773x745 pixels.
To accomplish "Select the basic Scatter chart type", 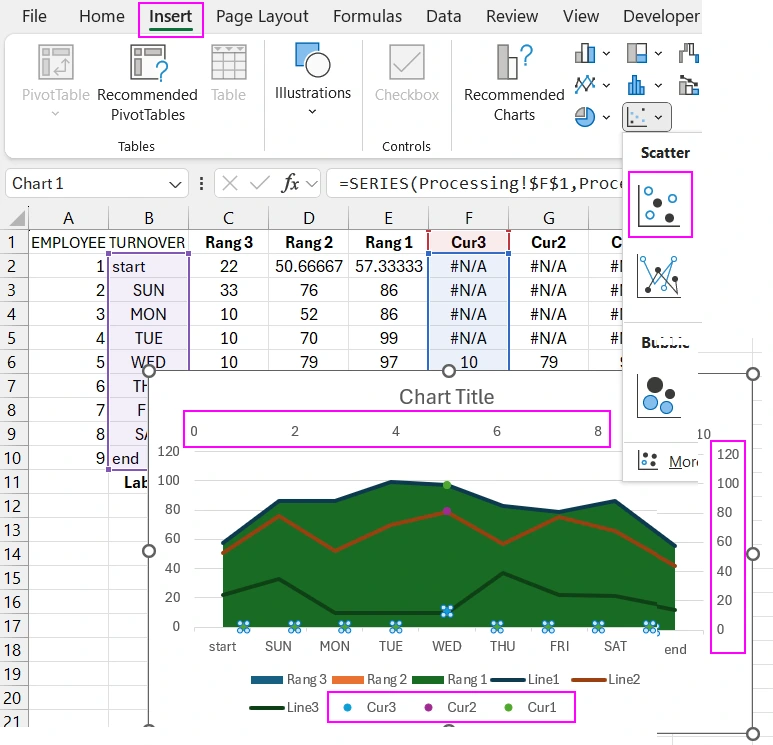I will coord(659,204).
